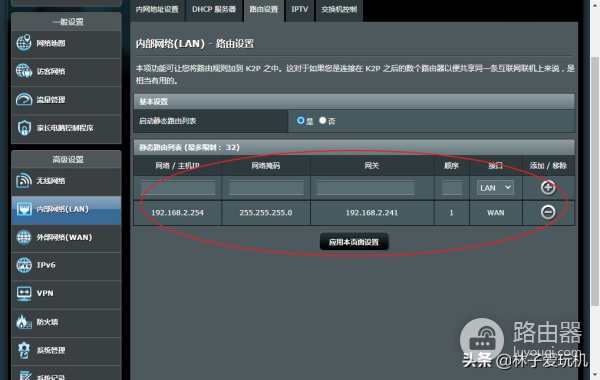Click the 访客网络 icon in sidebar
Viewport: 600px width, 380px height.
click(24, 71)
